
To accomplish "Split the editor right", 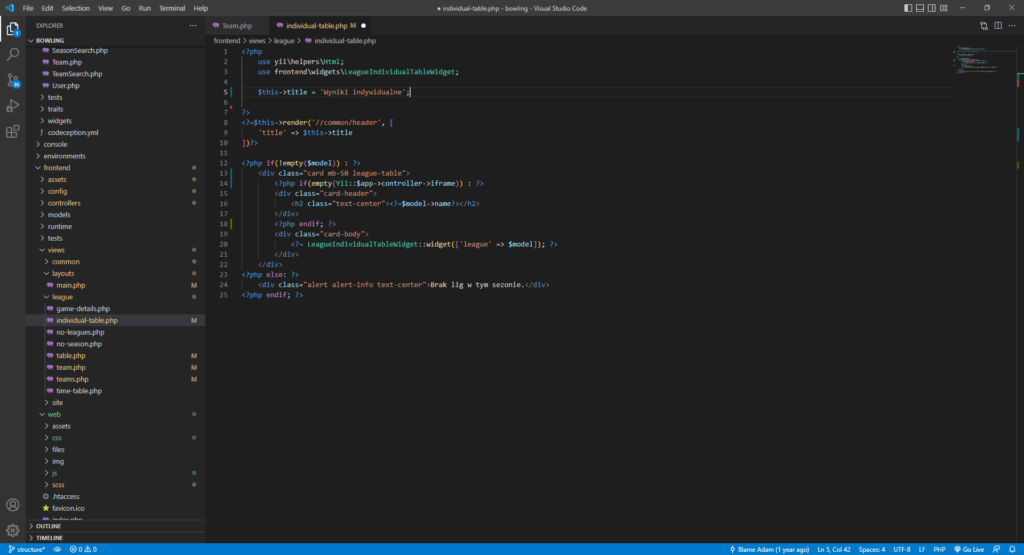I will coord(998,25).
